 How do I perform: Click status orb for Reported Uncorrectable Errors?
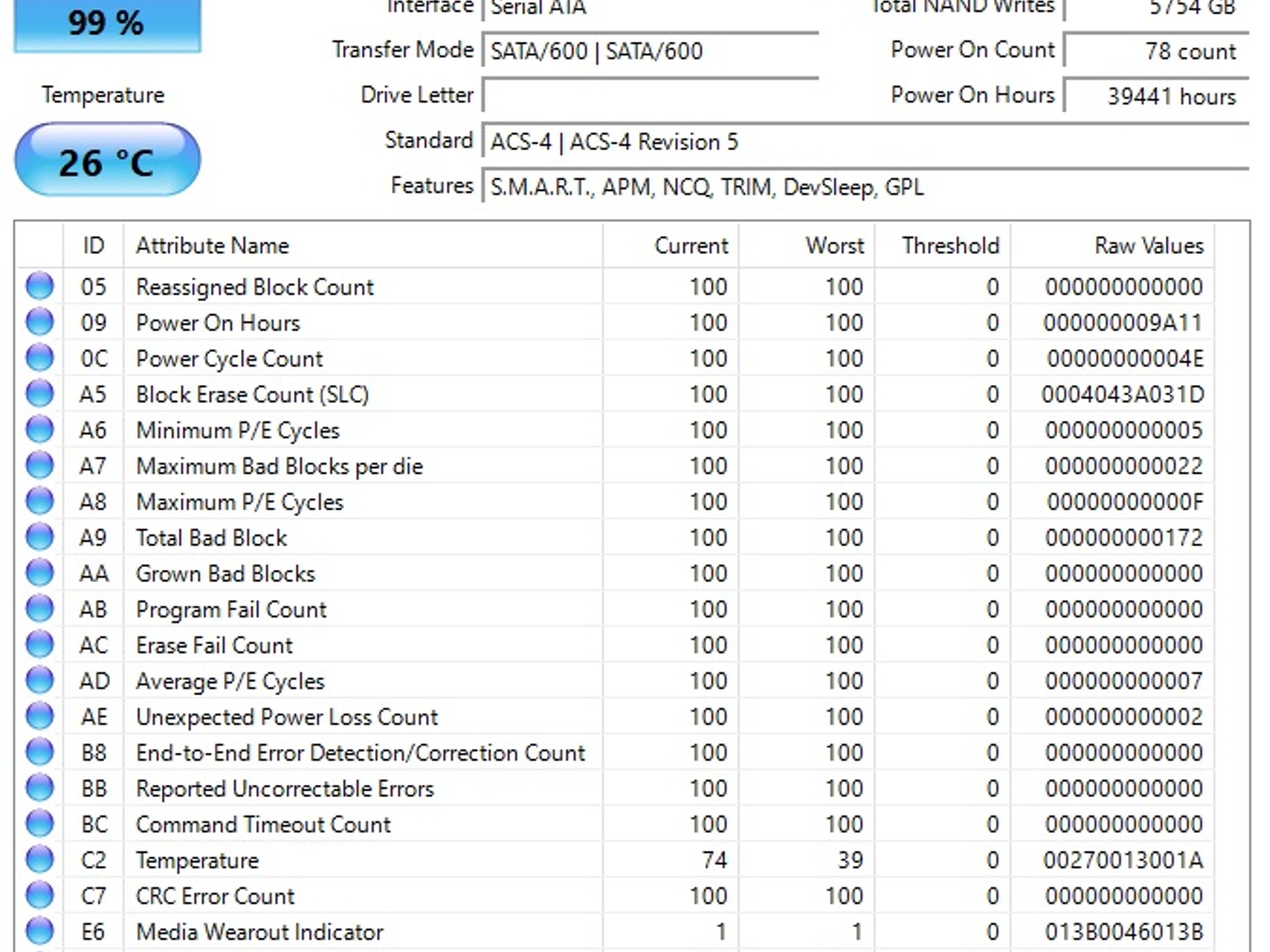40,788
